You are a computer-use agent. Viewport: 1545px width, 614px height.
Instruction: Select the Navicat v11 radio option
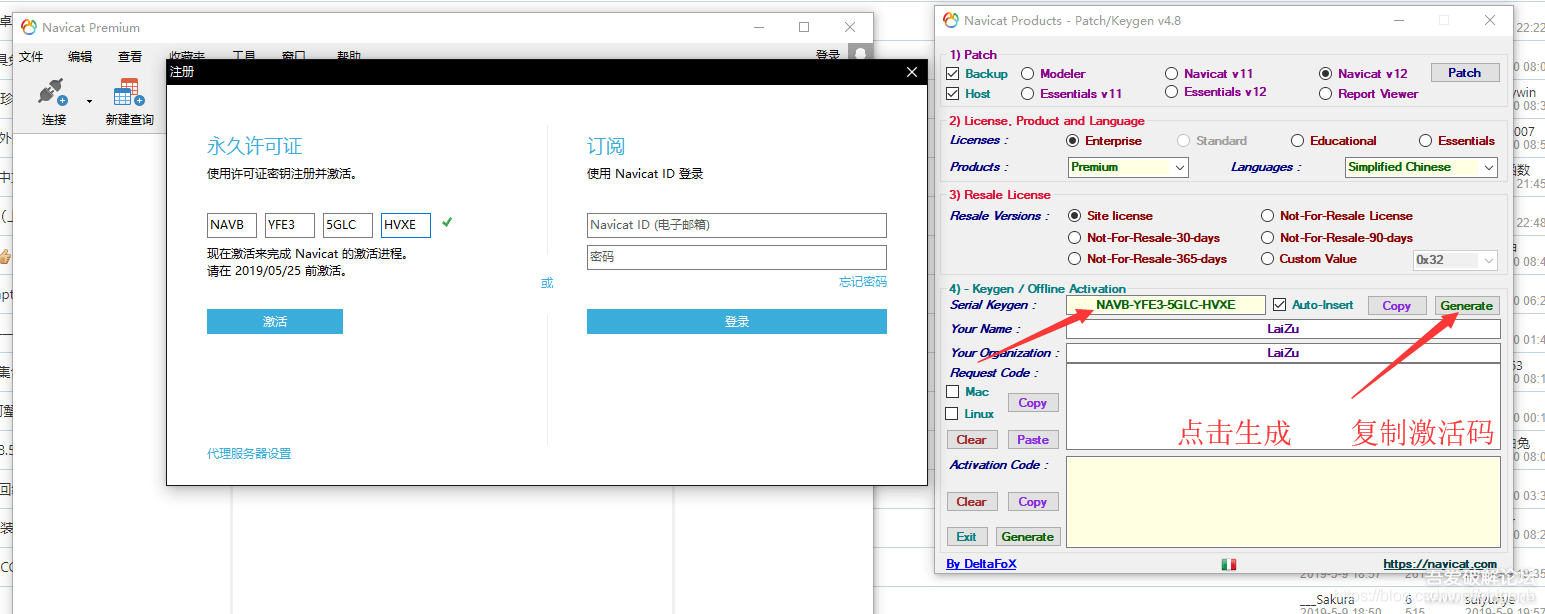click(1172, 74)
